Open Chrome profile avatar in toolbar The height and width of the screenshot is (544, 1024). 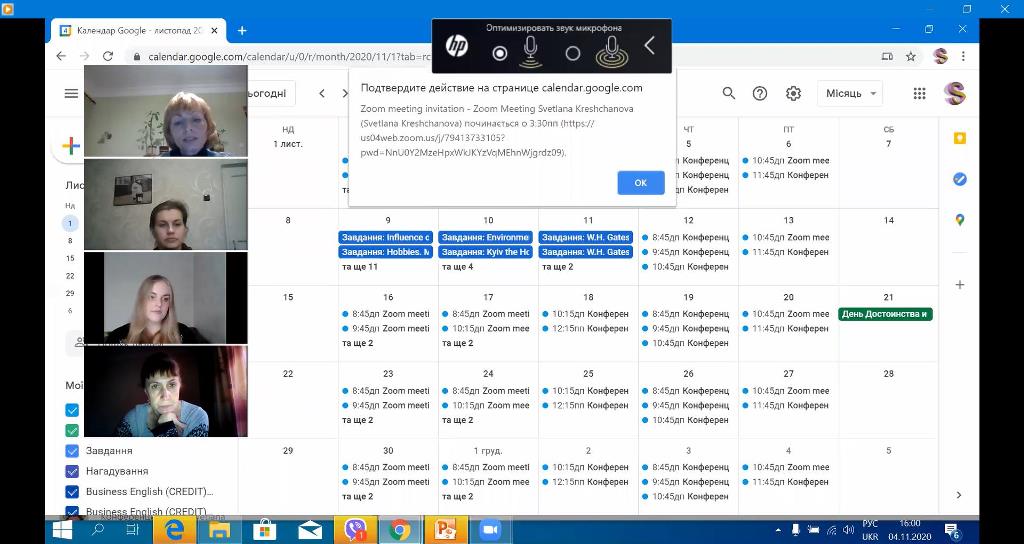[x=940, y=57]
